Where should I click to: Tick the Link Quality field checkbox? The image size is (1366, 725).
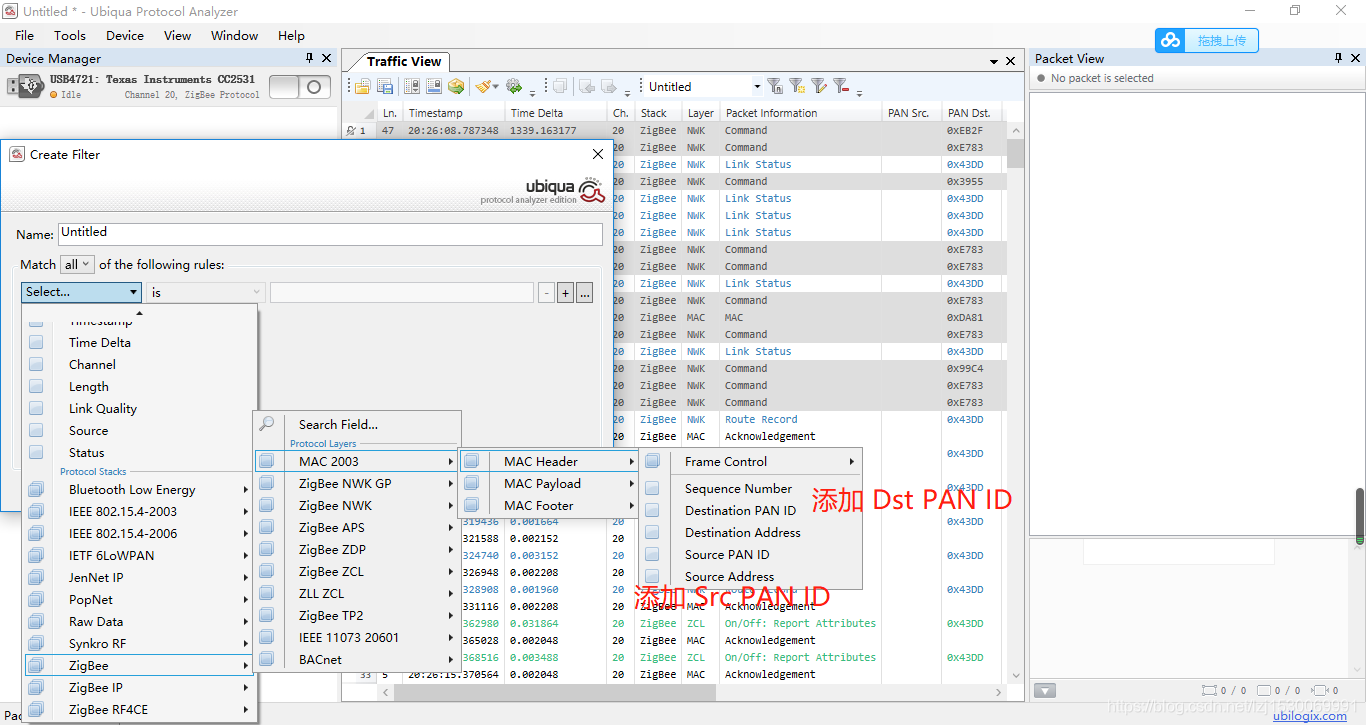36,408
